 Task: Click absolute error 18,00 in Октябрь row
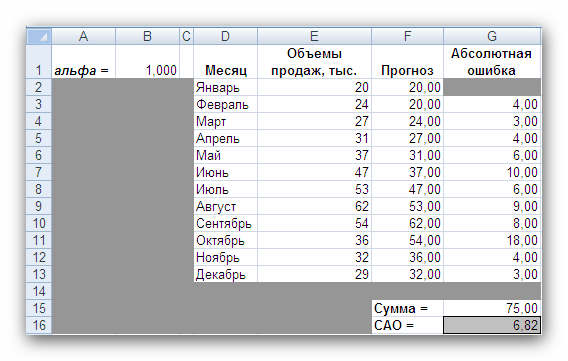[492, 240]
